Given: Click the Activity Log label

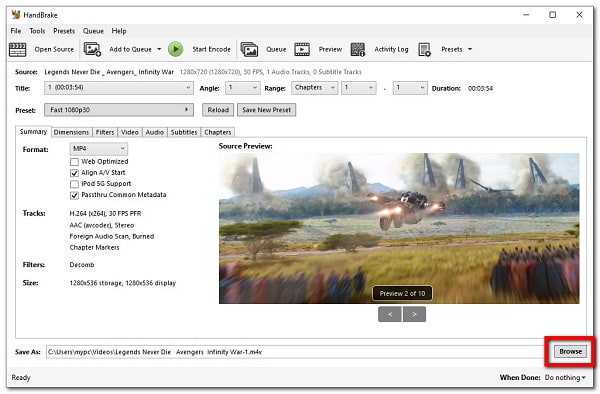Looking at the screenshot, I should [x=391, y=49].
